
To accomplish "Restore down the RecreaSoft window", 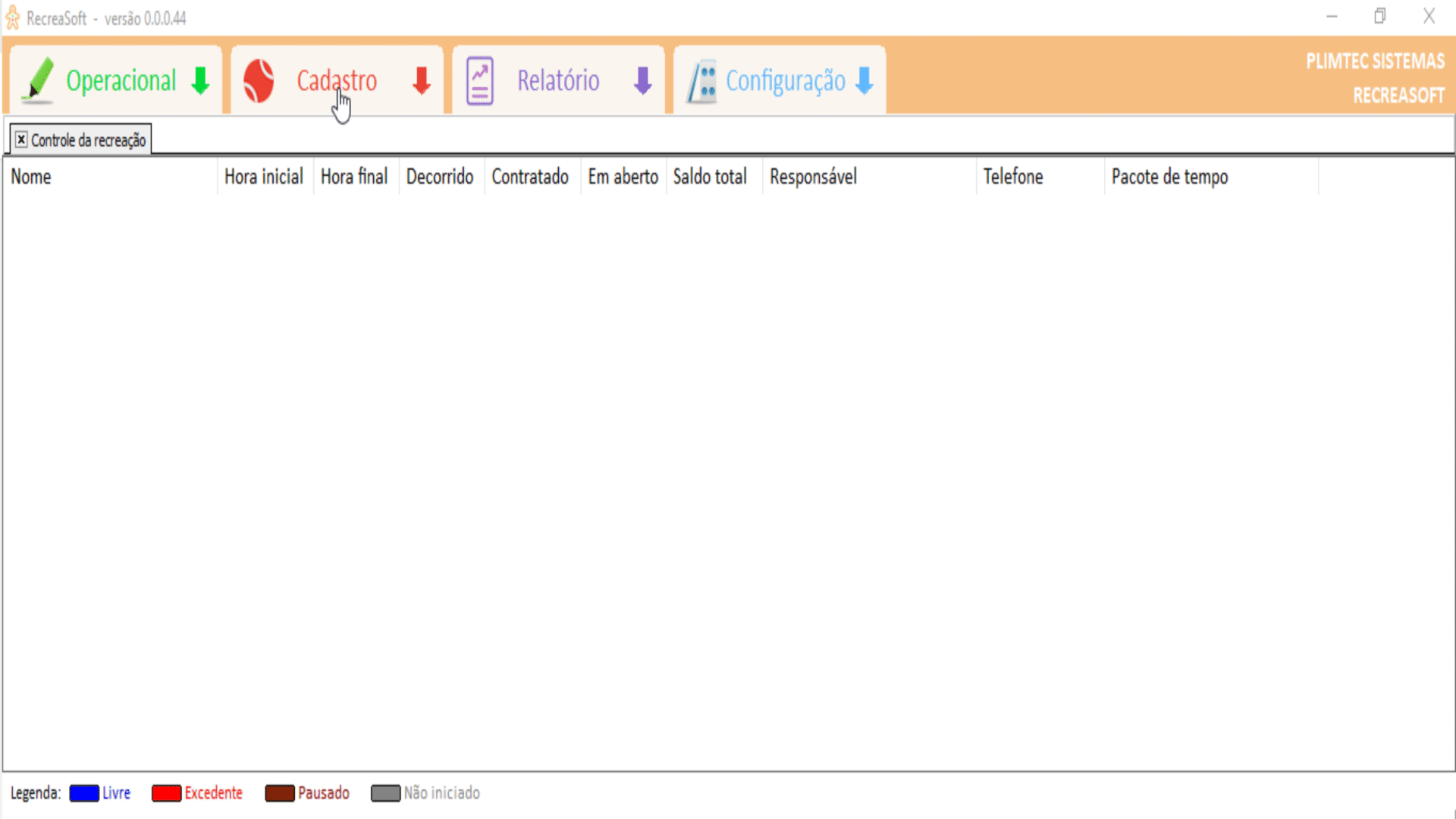I will (x=1380, y=16).
